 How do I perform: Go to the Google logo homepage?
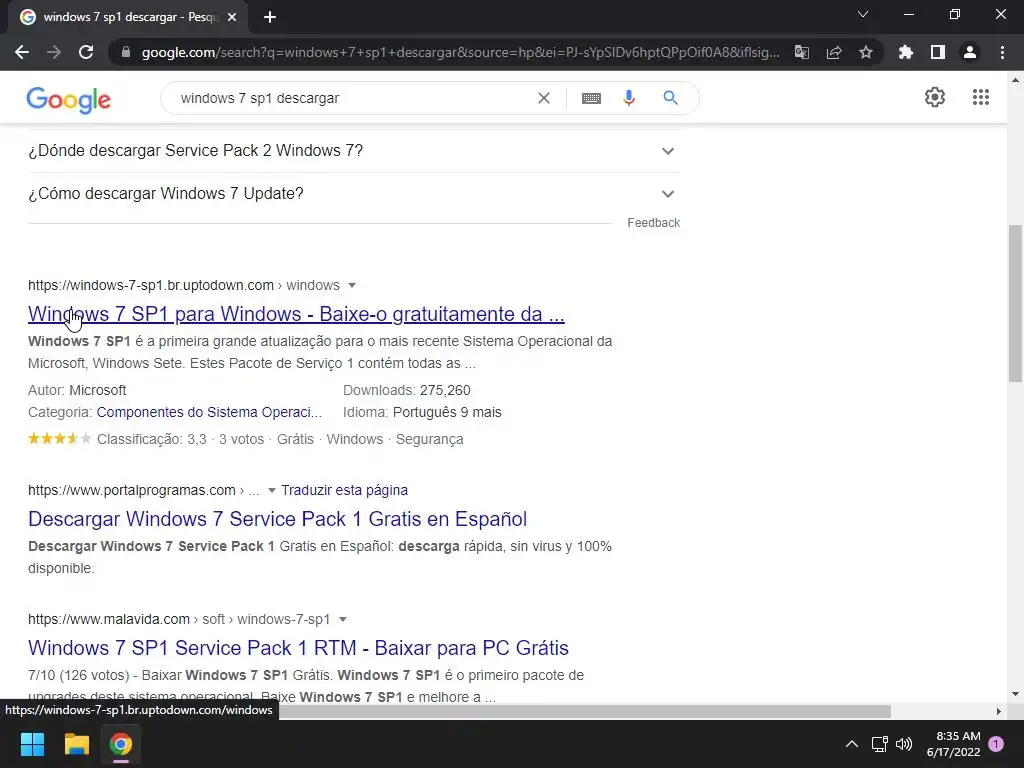69,99
